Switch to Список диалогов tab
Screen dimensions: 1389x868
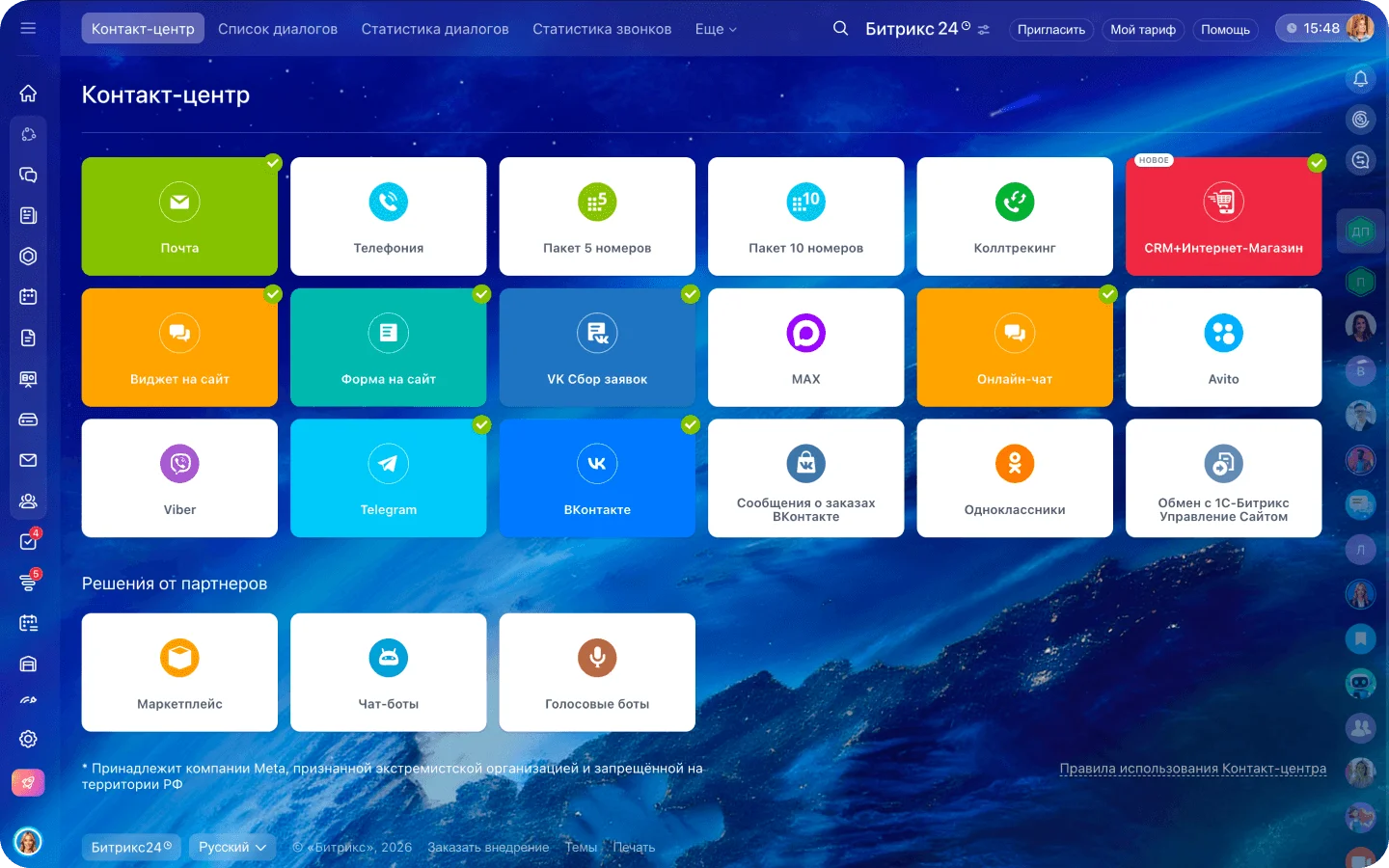tap(278, 29)
